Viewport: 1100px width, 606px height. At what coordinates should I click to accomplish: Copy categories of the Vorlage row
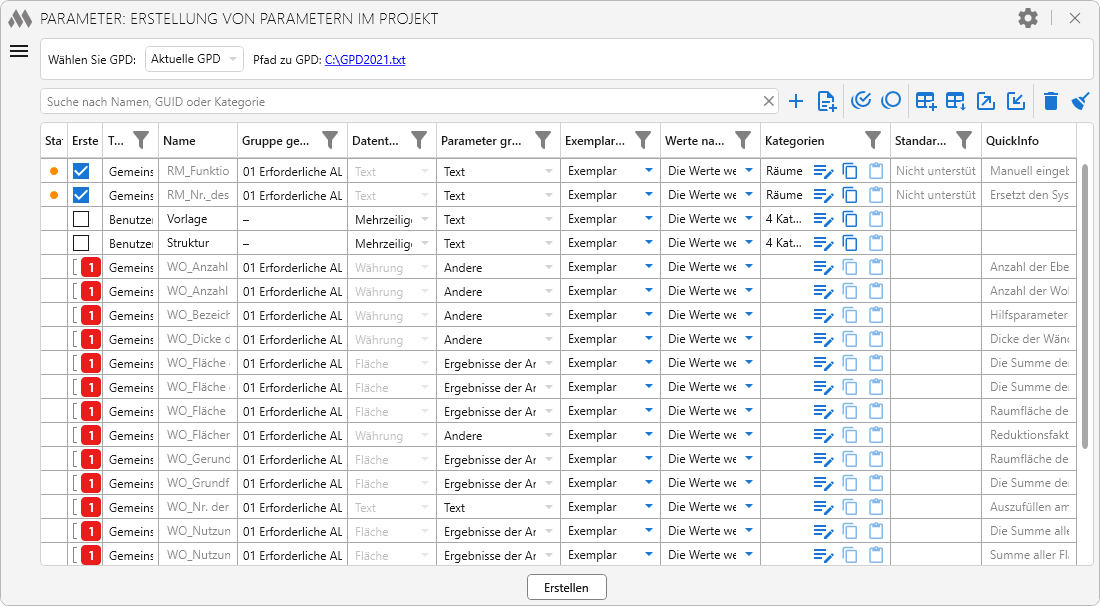[x=850, y=219]
